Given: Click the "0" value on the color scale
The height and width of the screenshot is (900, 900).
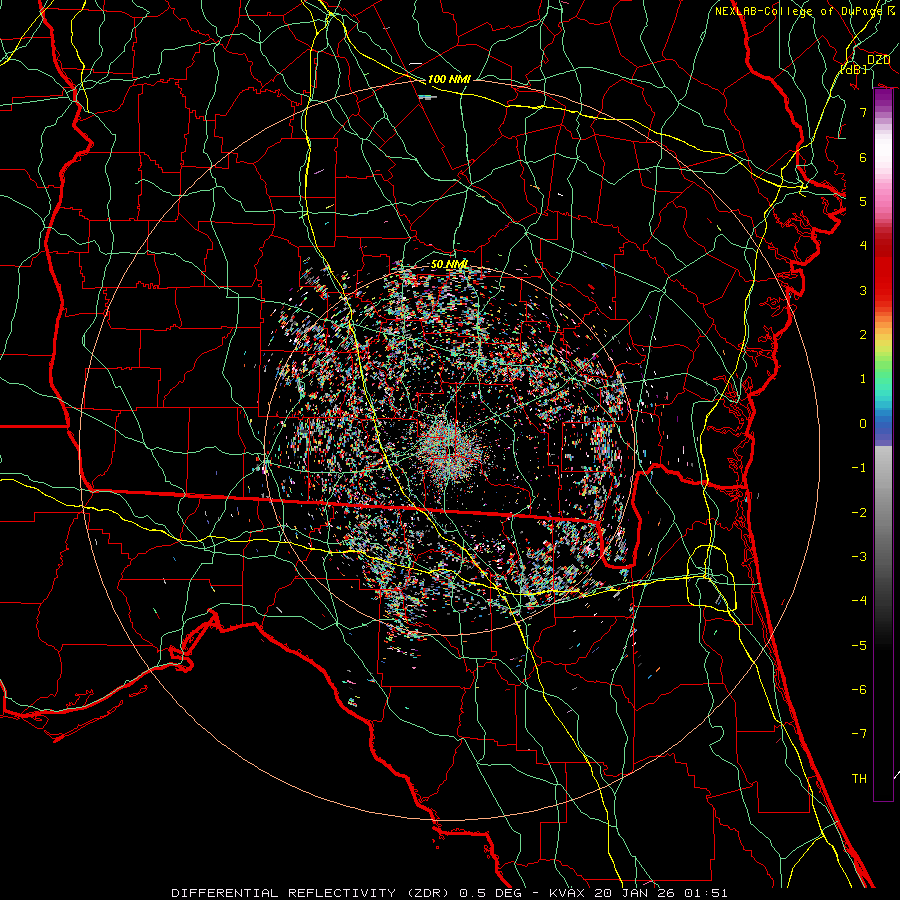Looking at the screenshot, I should click(x=863, y=424).
